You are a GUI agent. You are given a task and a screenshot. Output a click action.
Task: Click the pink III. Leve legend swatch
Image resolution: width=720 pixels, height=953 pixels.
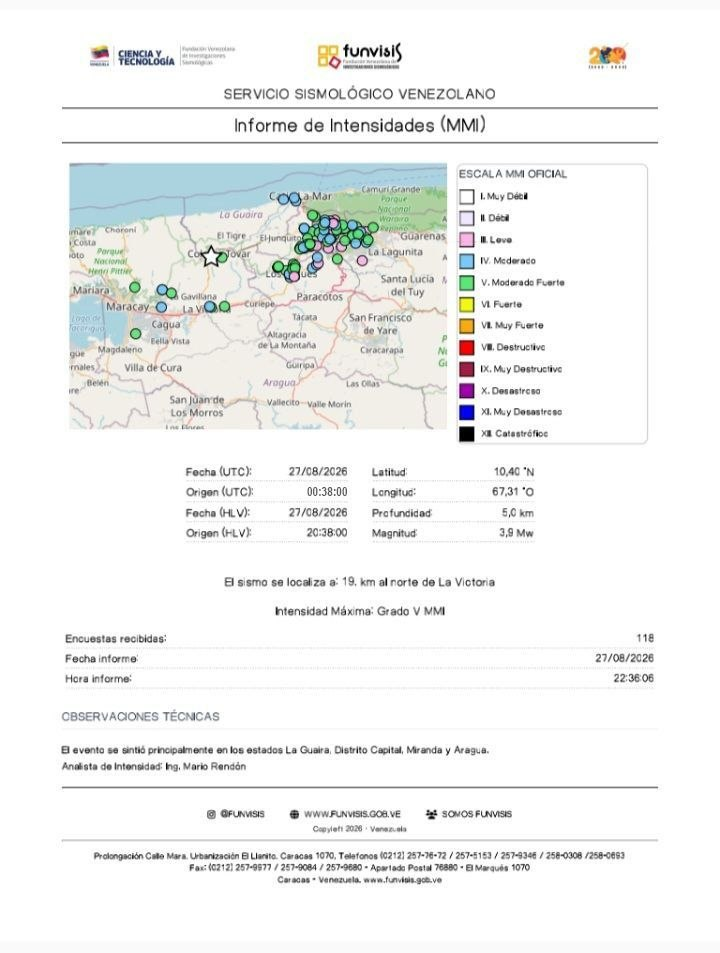click(x=467, y=239)
